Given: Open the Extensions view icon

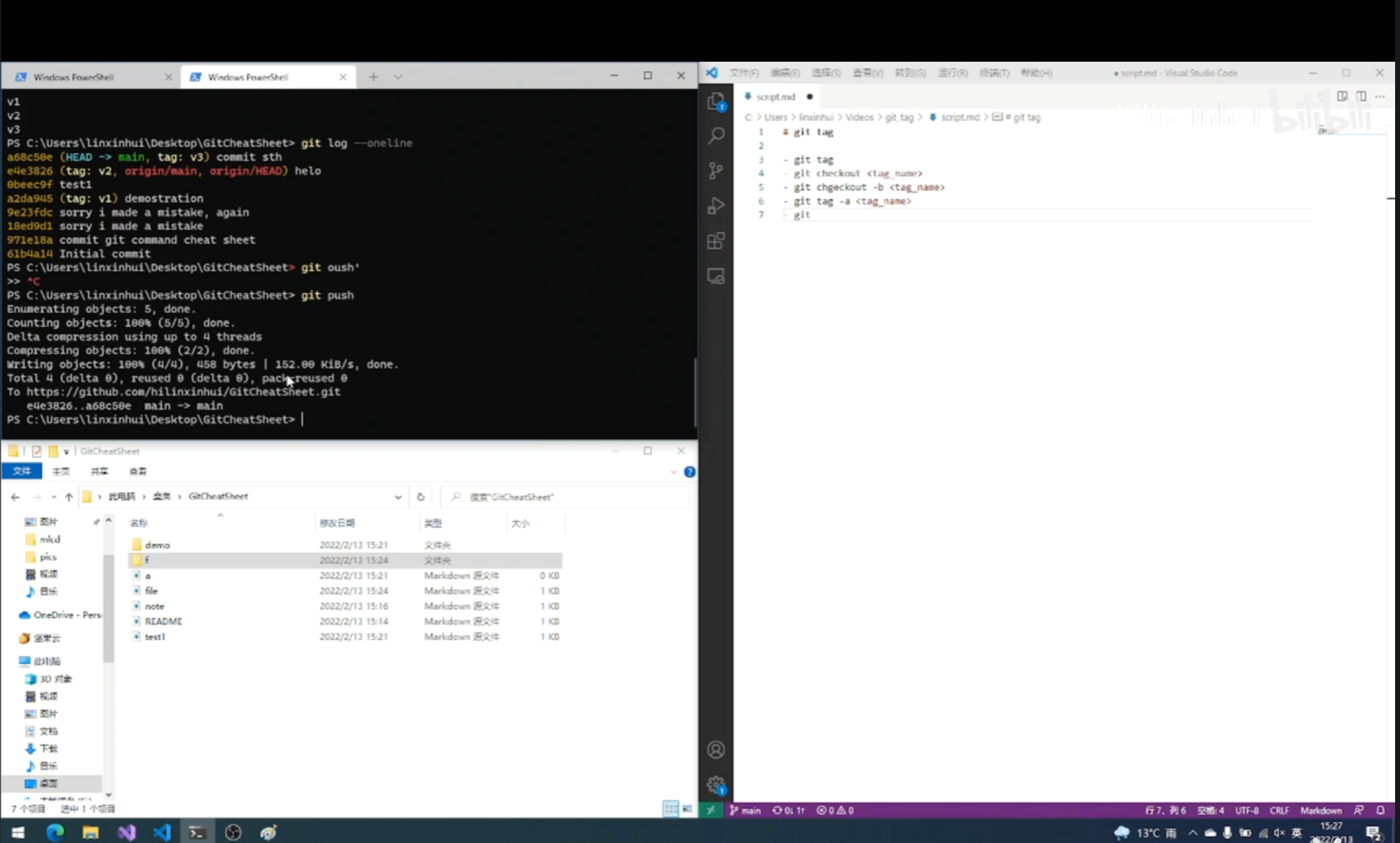Looking at the screenshot, I should pyautogui.click(x=716, y=241).
